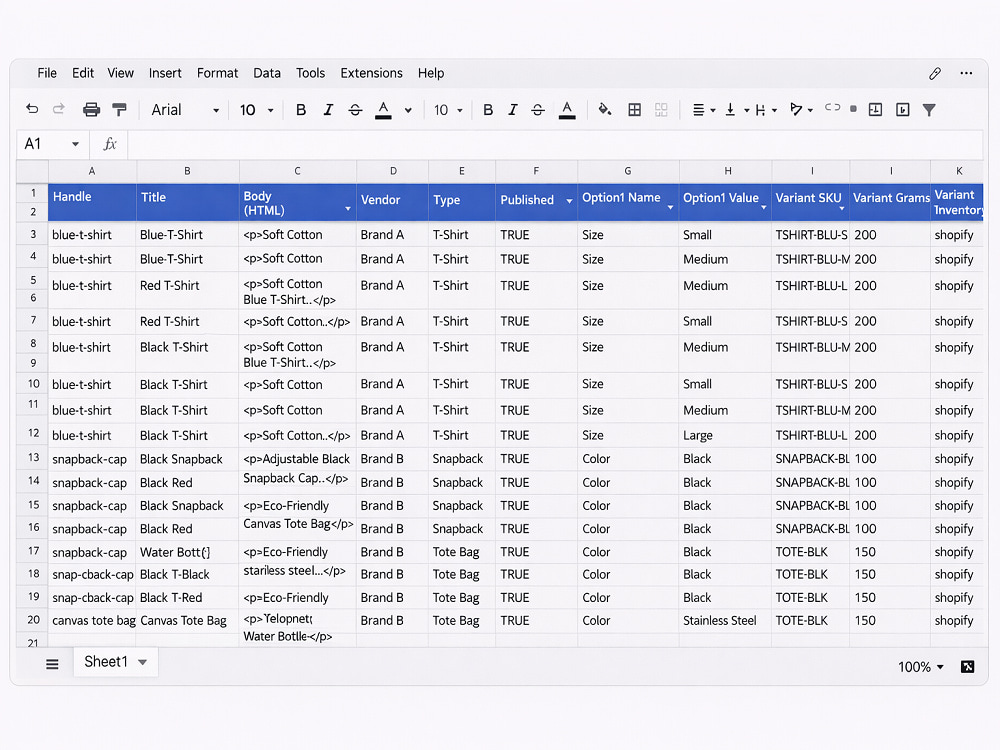Viewport: 1000px width, 750px height.
Task: Click the Merge cells icon
Action: [661, 110]
